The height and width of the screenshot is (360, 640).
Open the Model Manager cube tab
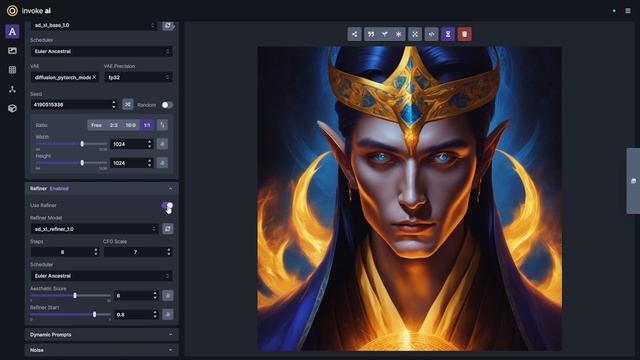[12, 108]
